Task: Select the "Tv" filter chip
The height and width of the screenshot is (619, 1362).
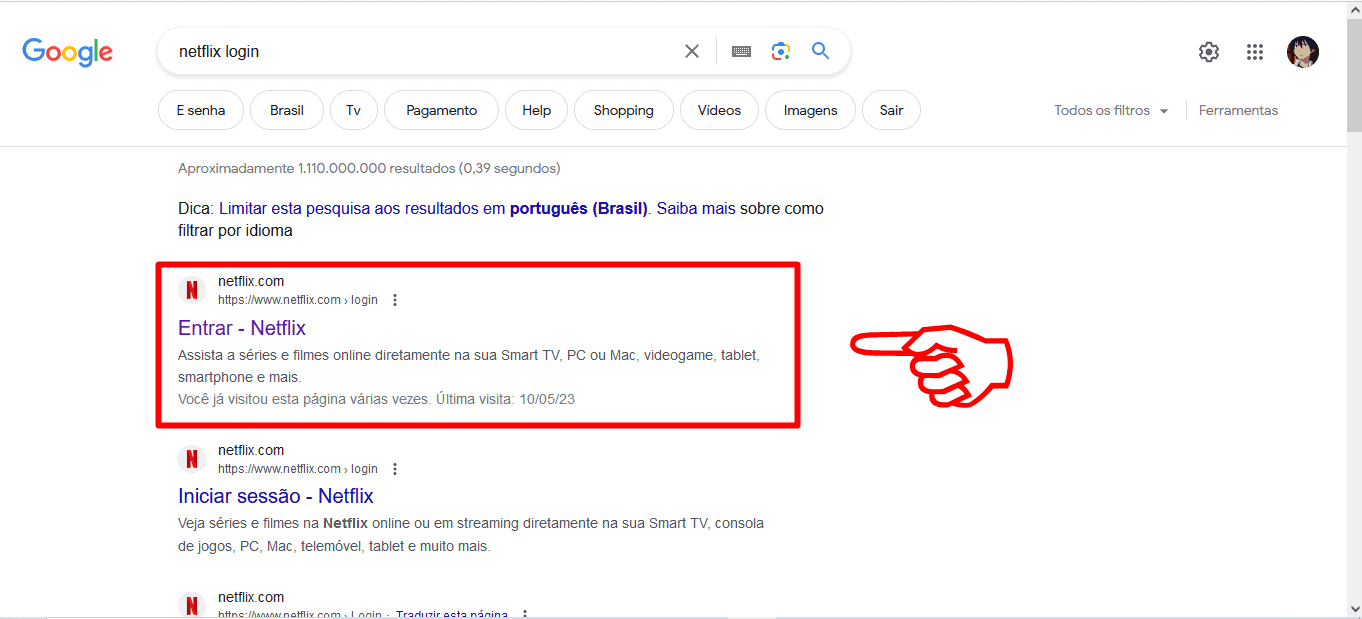Action: [354, 110]
